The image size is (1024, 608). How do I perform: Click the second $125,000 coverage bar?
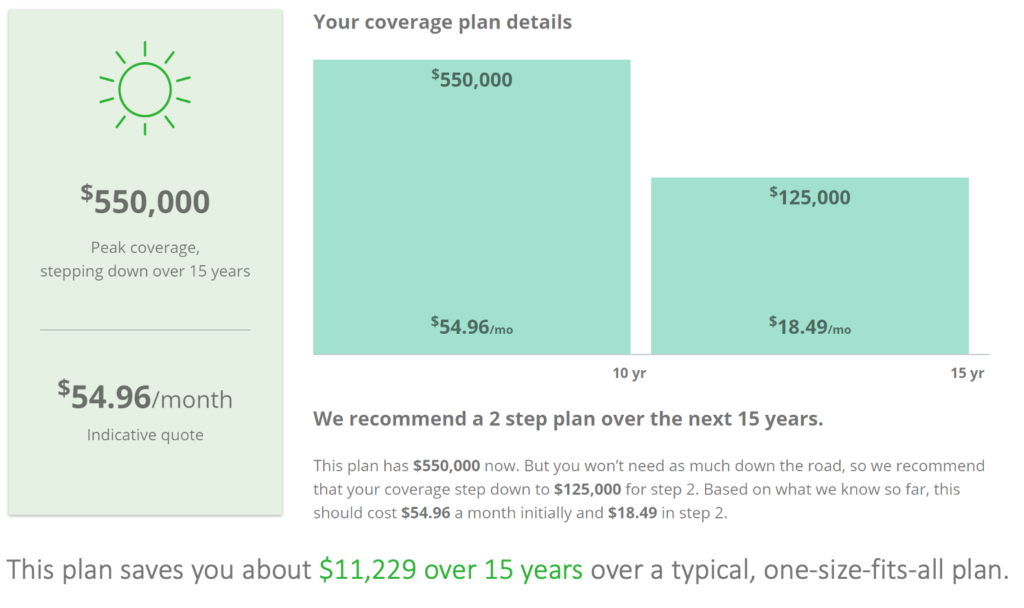[x=810, y=266]
